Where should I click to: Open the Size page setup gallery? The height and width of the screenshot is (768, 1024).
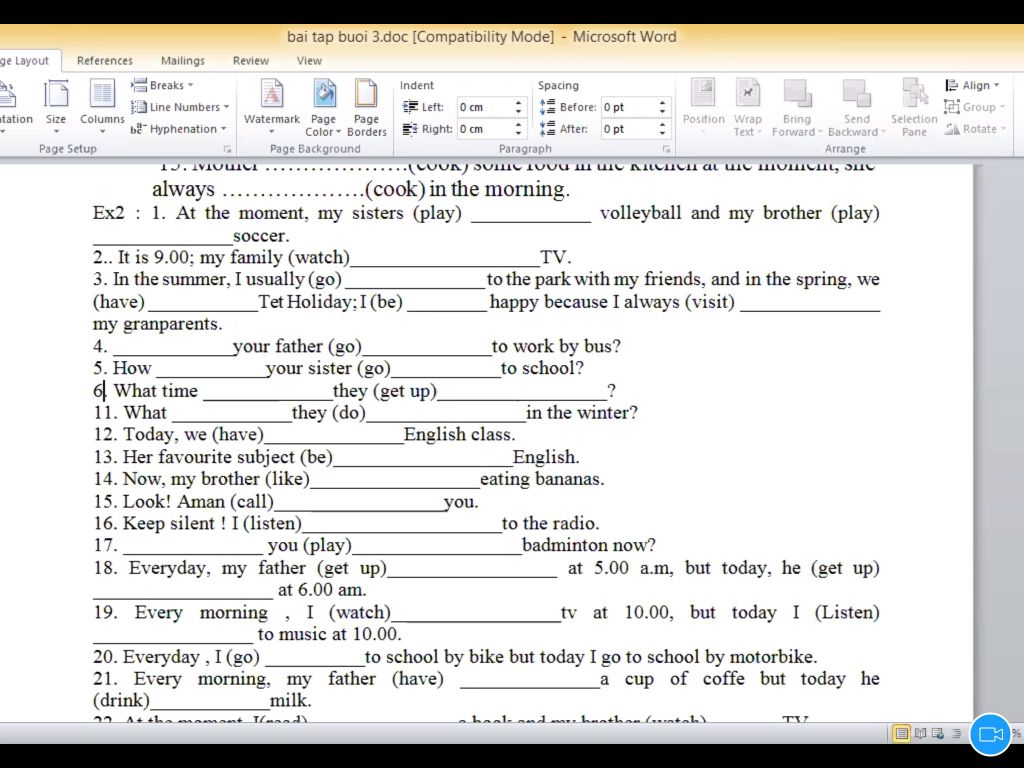tap(56, 106)
